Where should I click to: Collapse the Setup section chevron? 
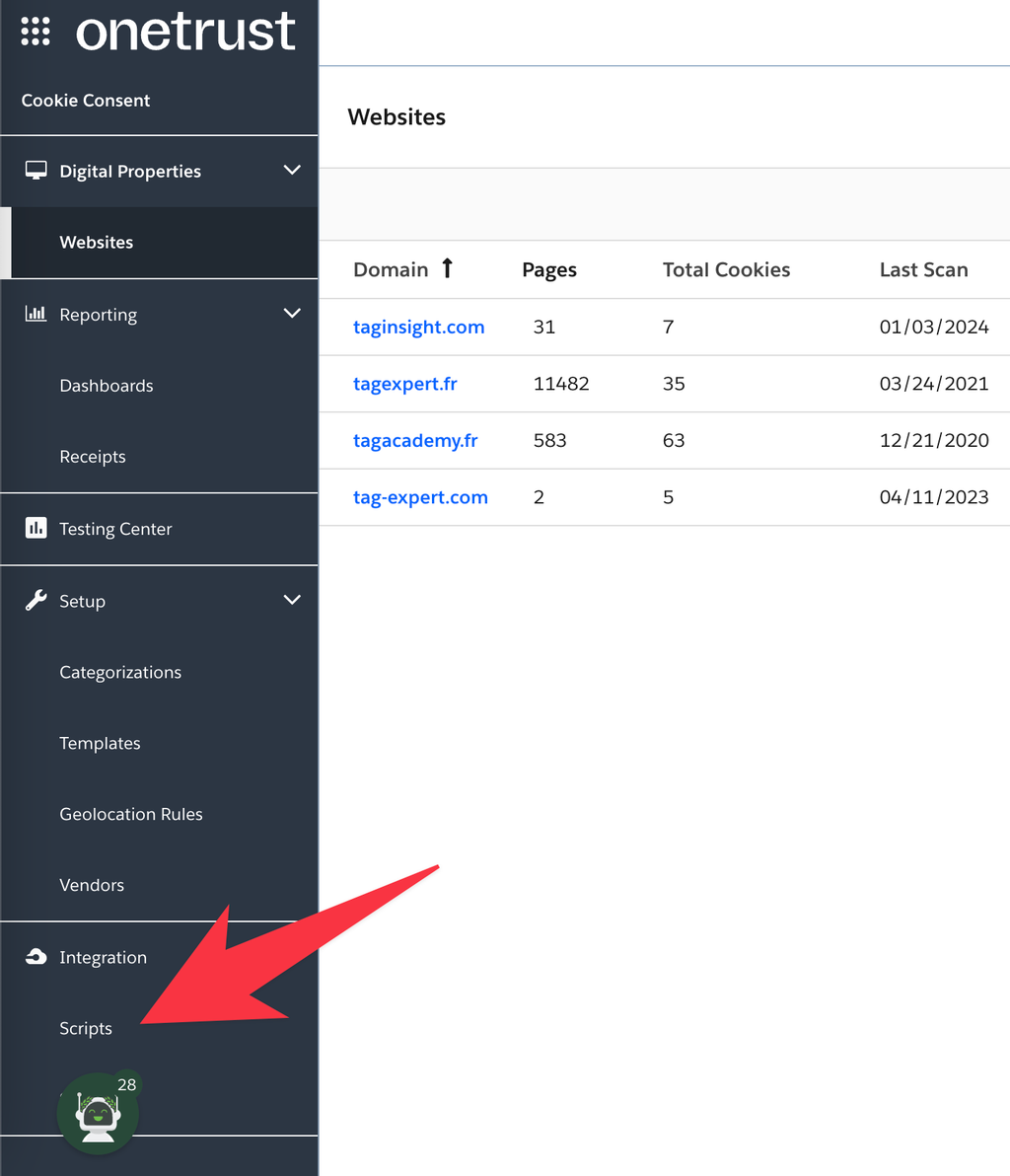pyautogui.click(x=292, y=599)
